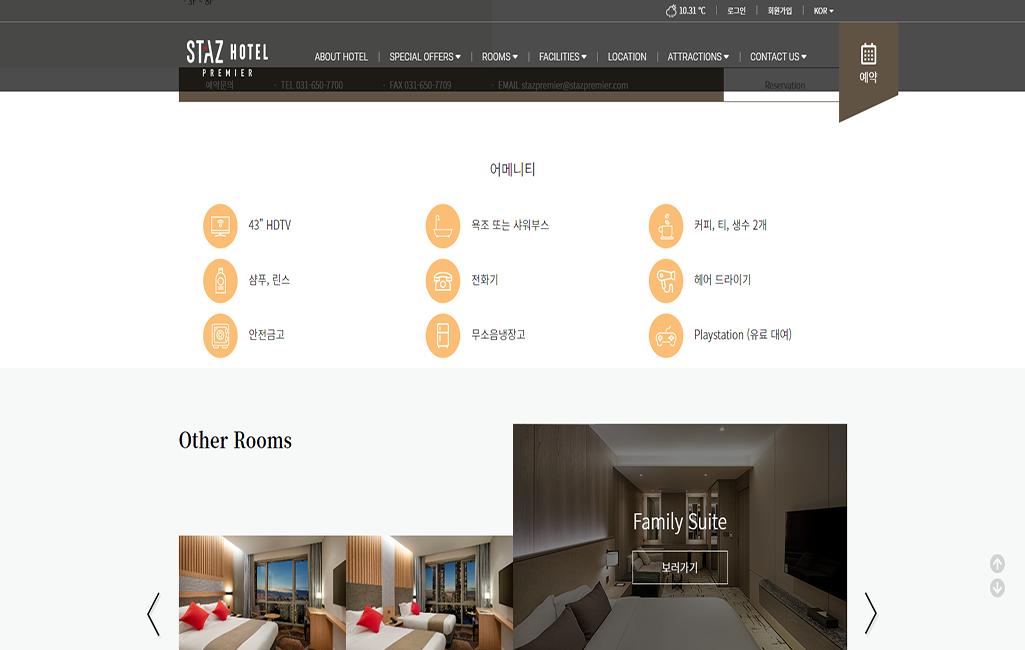Image resolution: width=1025 pixels, height=650 pixels.
Task: Click the refrigerator amenity icon
Action: pos(443,335)
